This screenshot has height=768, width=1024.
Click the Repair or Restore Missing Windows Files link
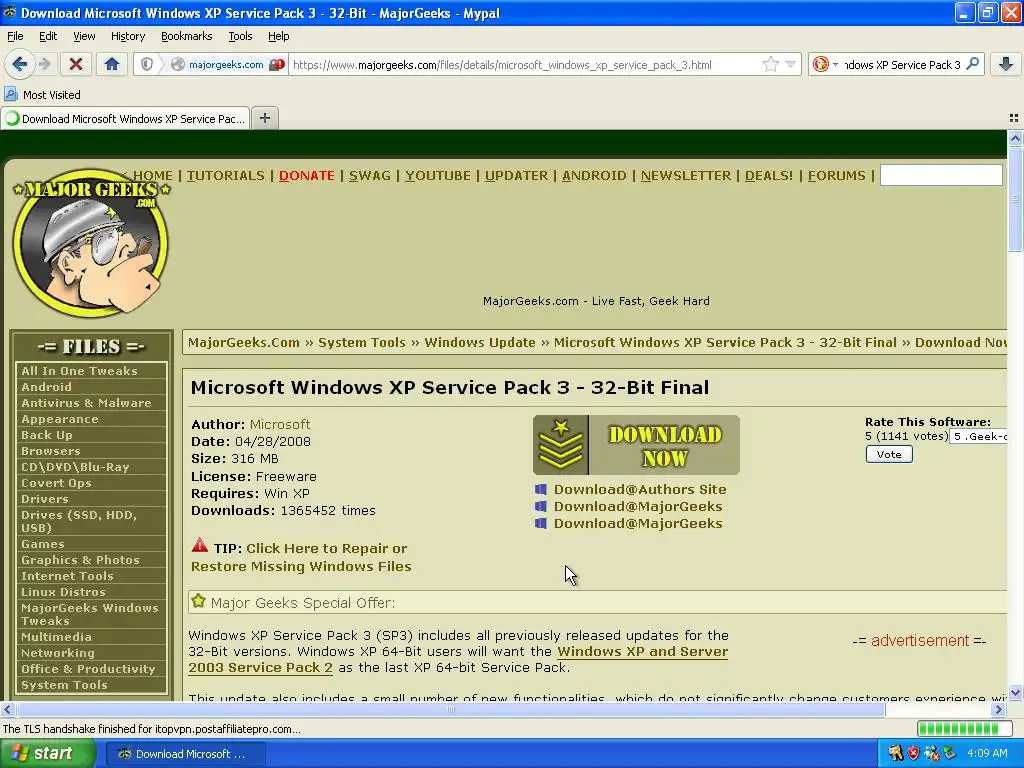(301, 557)
